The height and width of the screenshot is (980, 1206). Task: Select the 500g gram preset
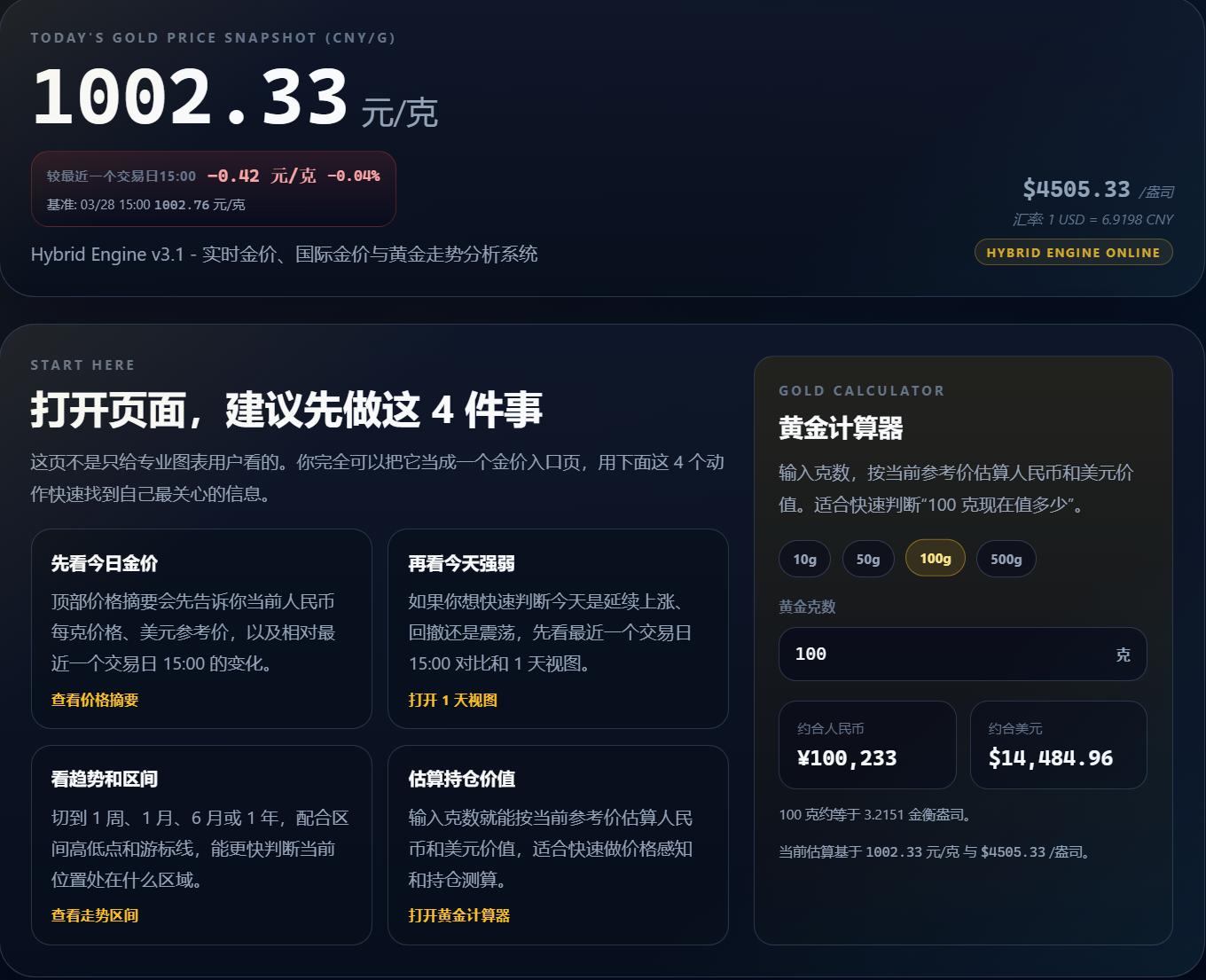pos(1006,559)
